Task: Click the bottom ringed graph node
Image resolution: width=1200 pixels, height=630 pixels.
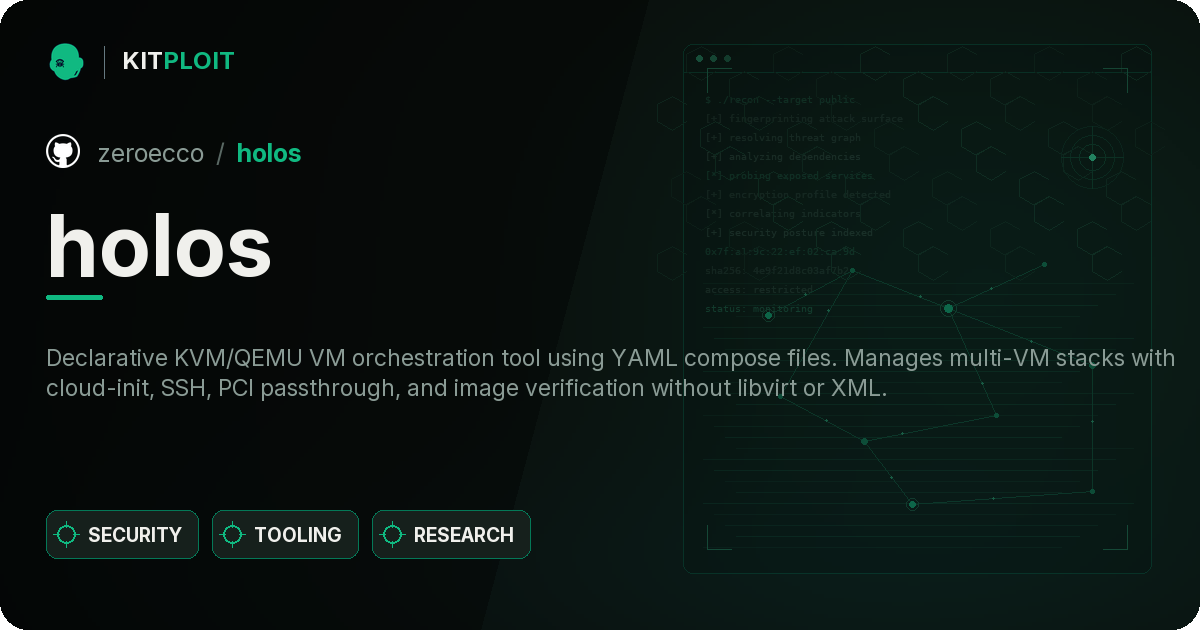Action: click(x=912, y=504)
